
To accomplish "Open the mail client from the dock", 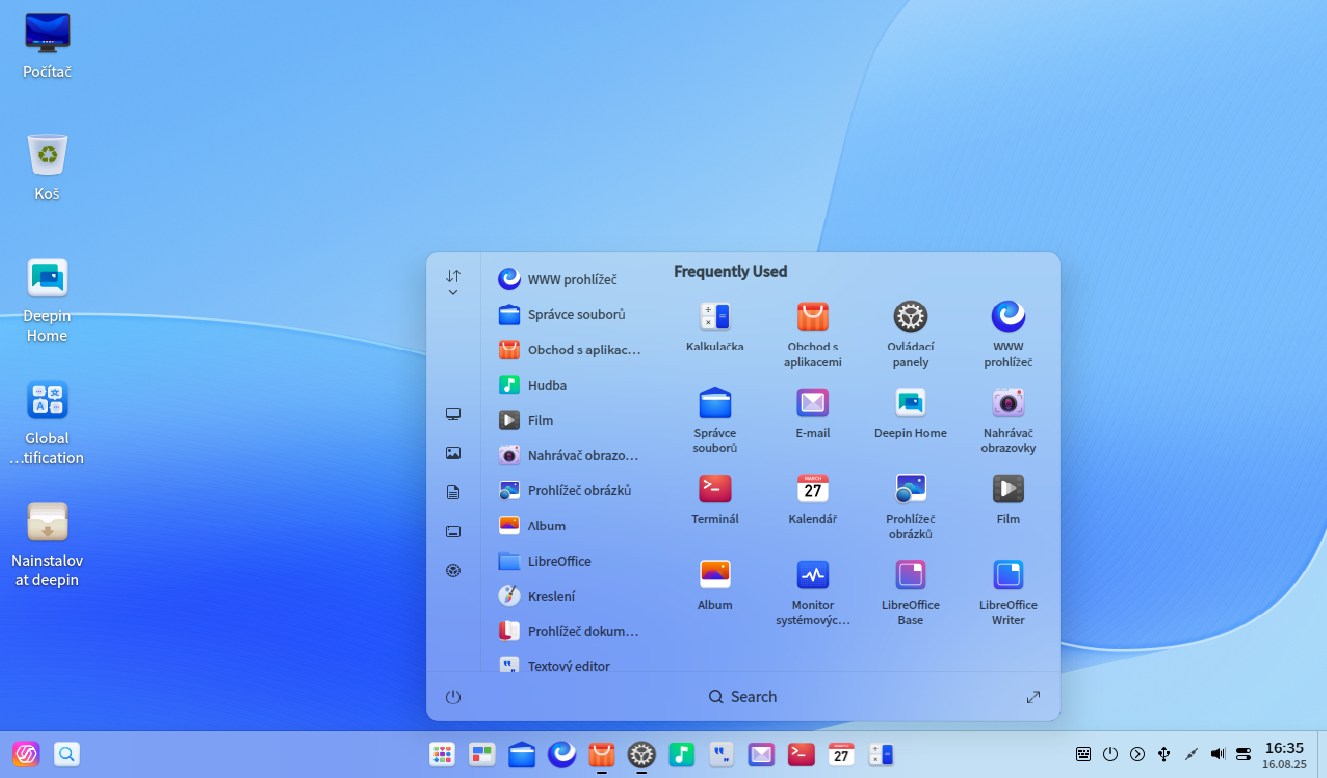I will coord(761,755).
